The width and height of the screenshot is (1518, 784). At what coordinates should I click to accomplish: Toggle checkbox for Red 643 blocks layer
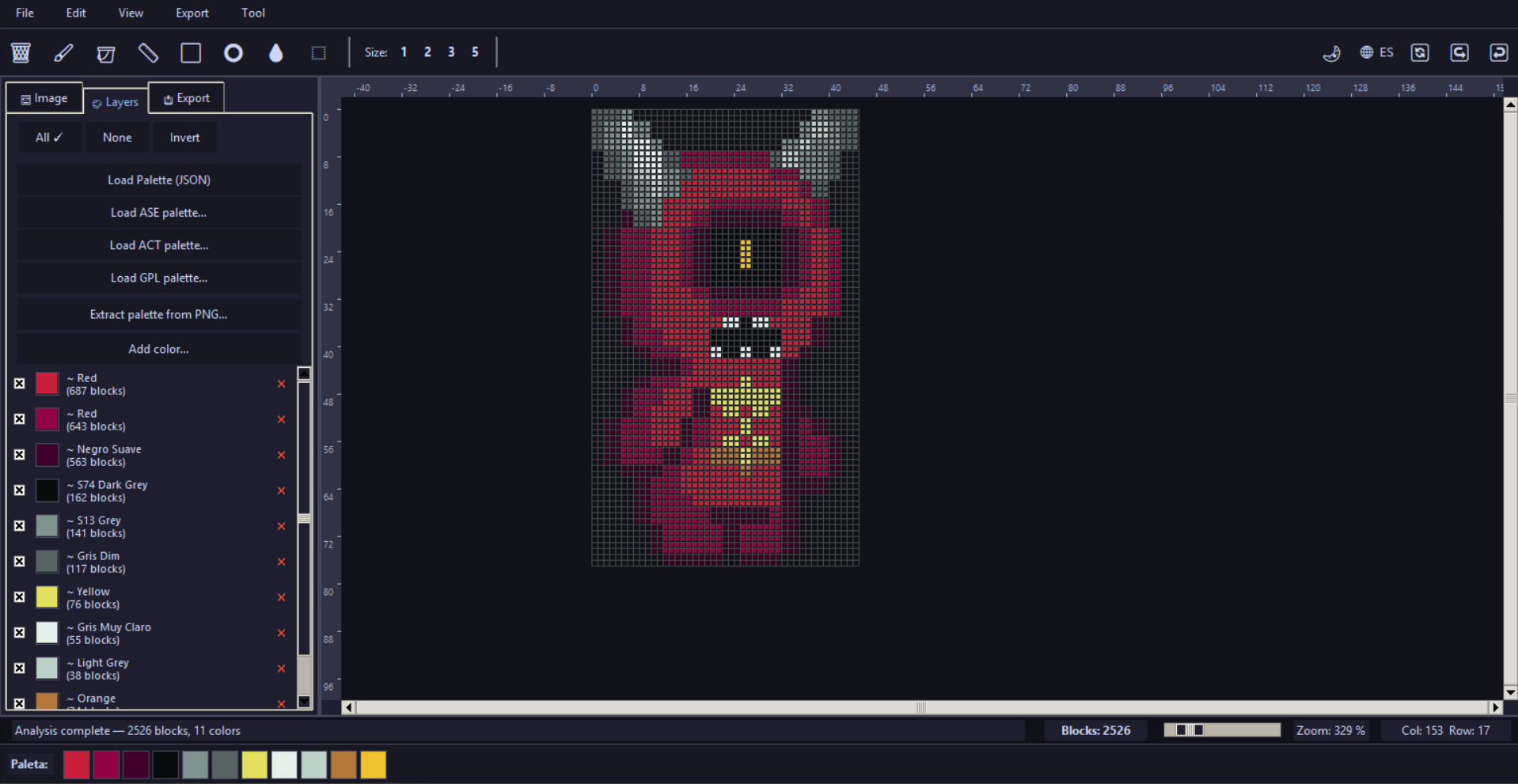tap(20, 419)
